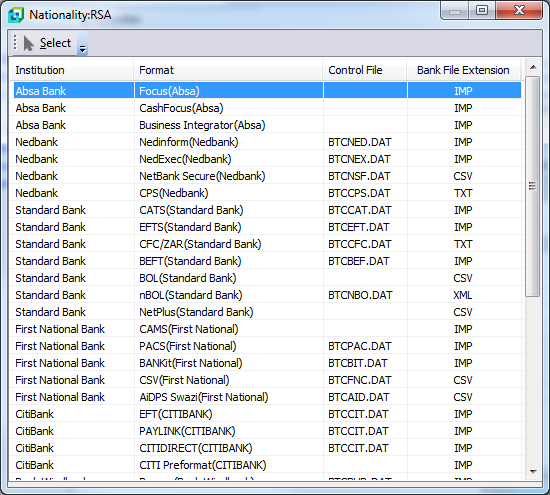Click the BTCNEX.DAT control file cell
The image size is (550, 495).
[x=359, y=159]
